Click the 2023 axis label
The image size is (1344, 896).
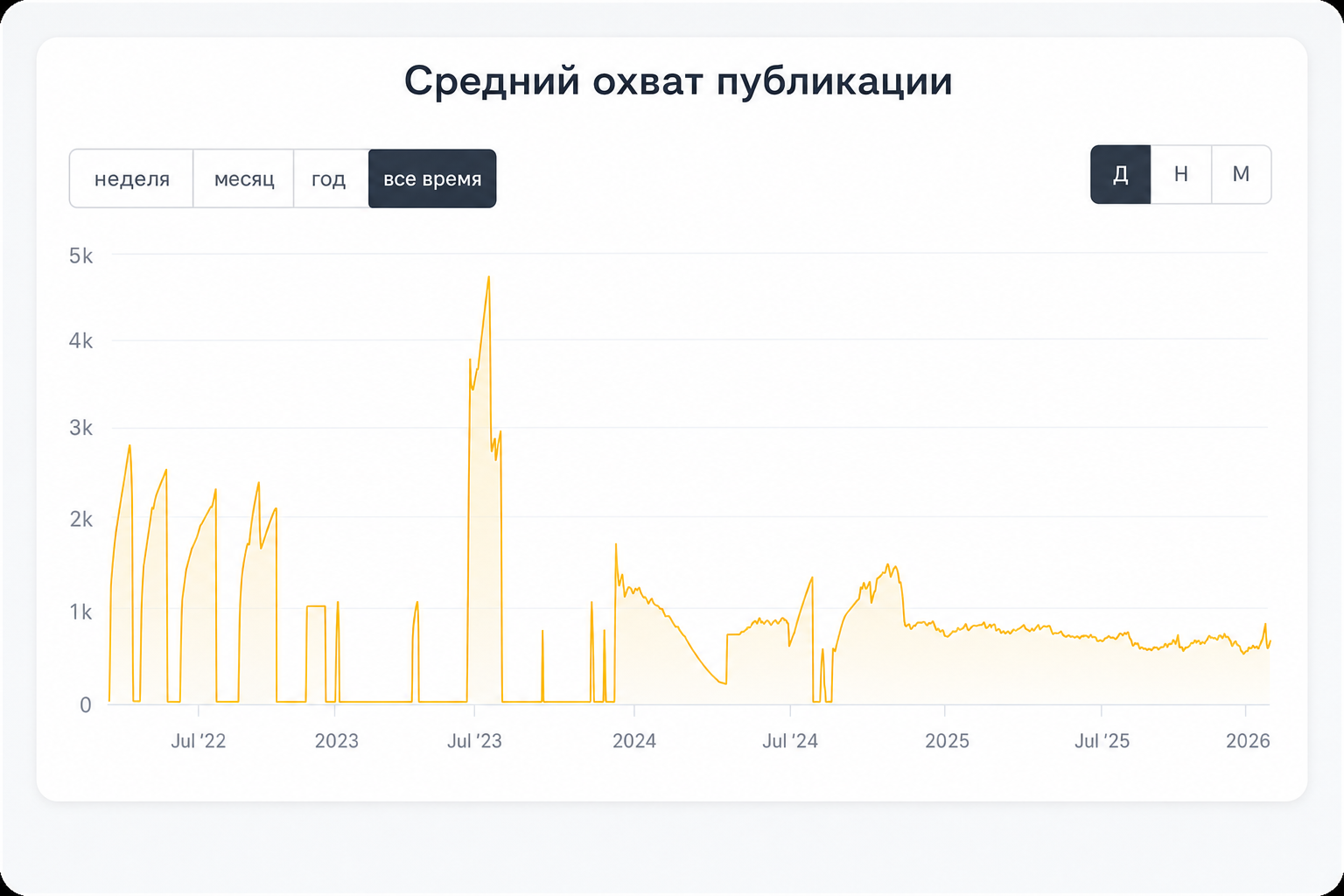[337, 741]
